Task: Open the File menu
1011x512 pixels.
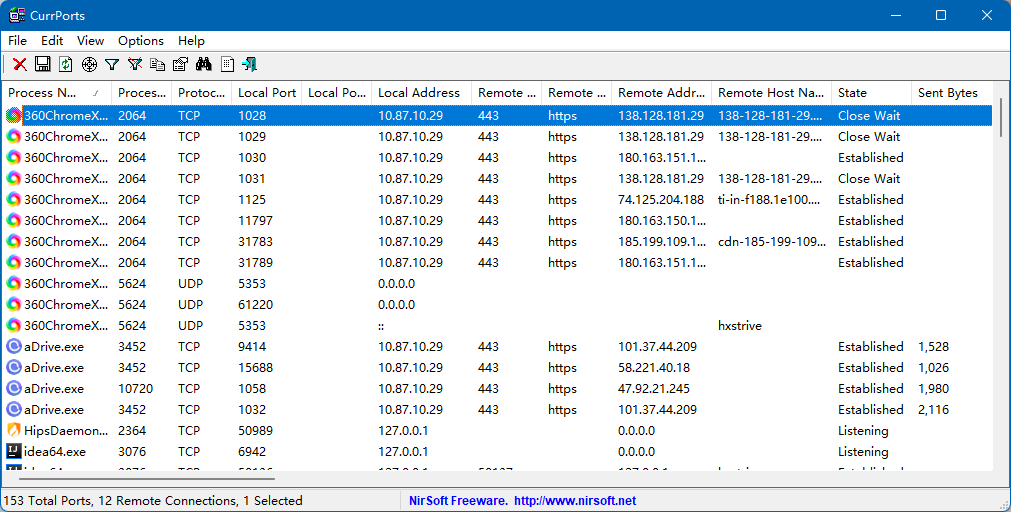Action: 17,41
